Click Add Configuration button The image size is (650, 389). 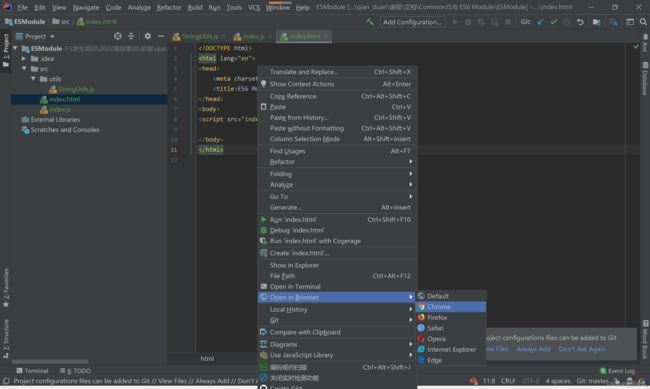[412, 22]
